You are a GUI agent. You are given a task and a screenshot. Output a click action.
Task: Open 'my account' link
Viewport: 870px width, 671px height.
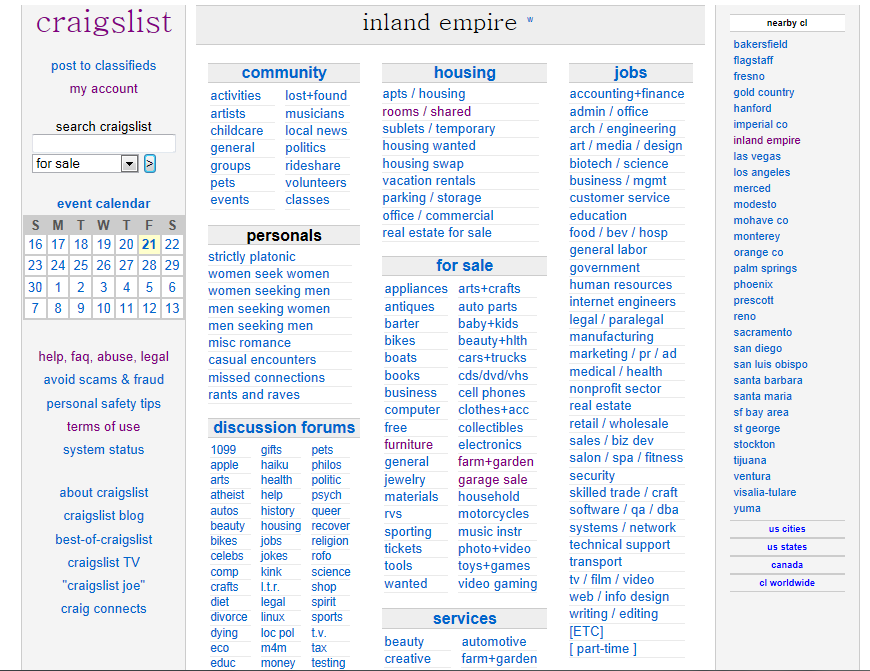point(104,89)
